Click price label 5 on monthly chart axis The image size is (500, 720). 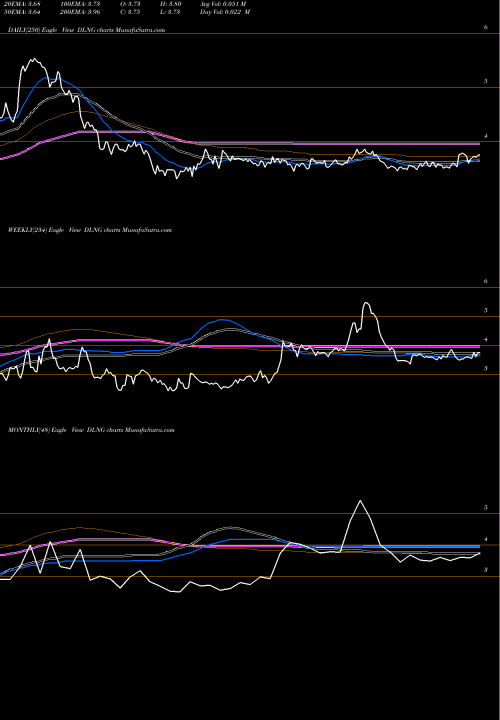point(485,507)
